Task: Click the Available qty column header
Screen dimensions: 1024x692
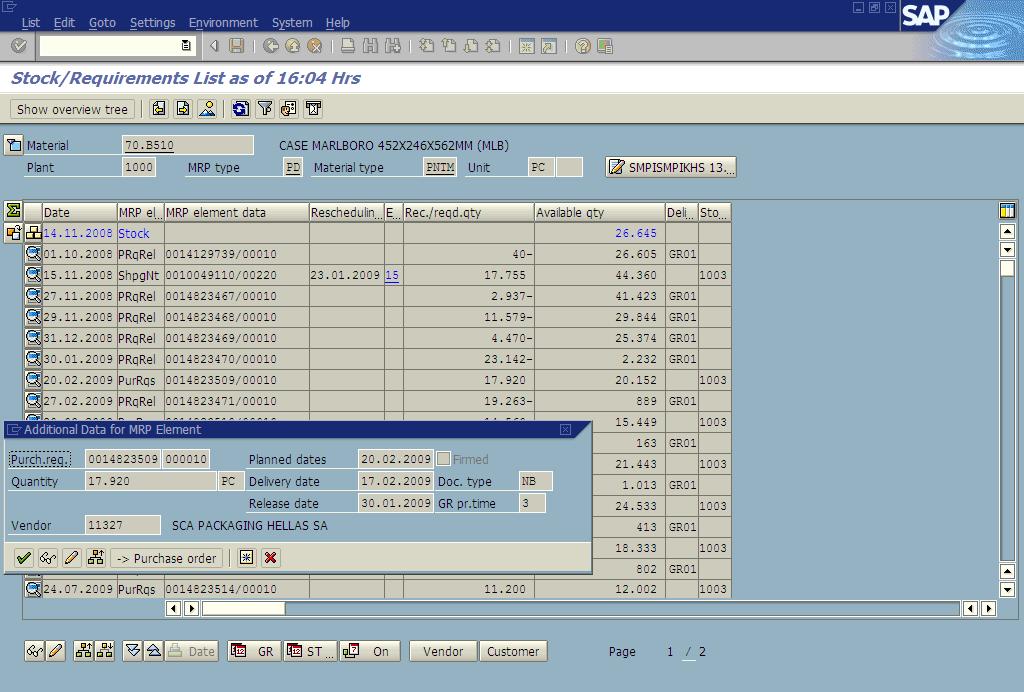Action: coord(599,212)
